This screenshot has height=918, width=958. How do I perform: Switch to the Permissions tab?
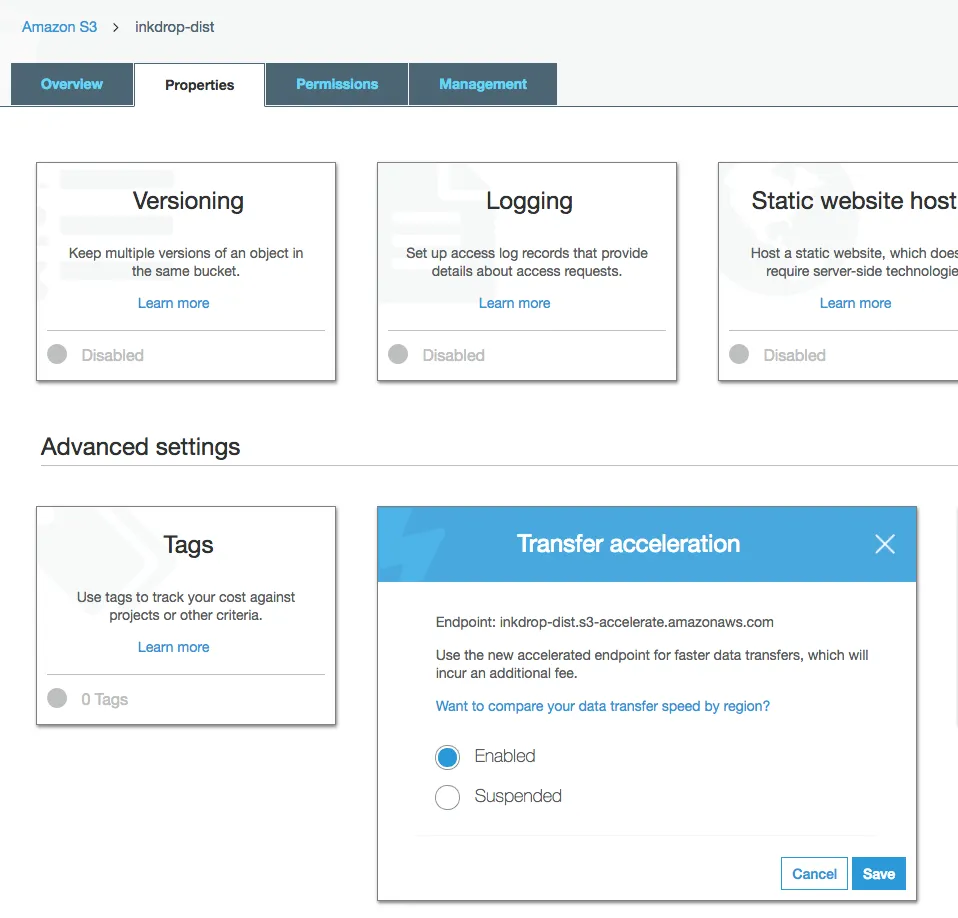tap(337, 84)
